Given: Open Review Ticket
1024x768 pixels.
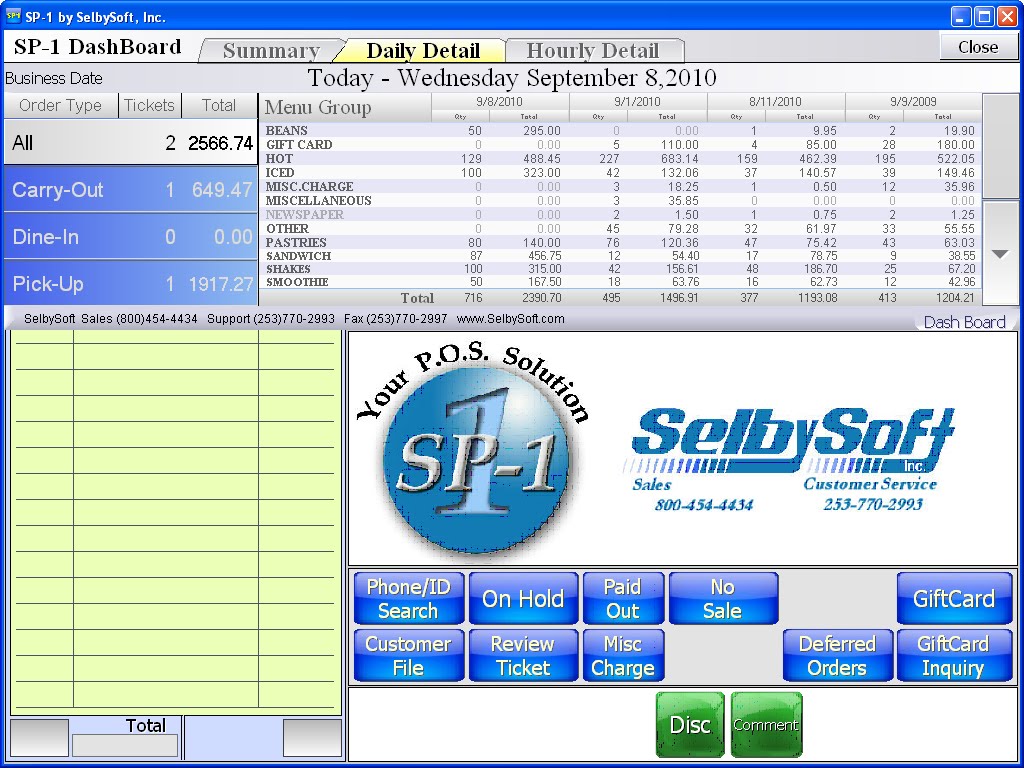Looking at the screenshot, I should tap(523, 655).
